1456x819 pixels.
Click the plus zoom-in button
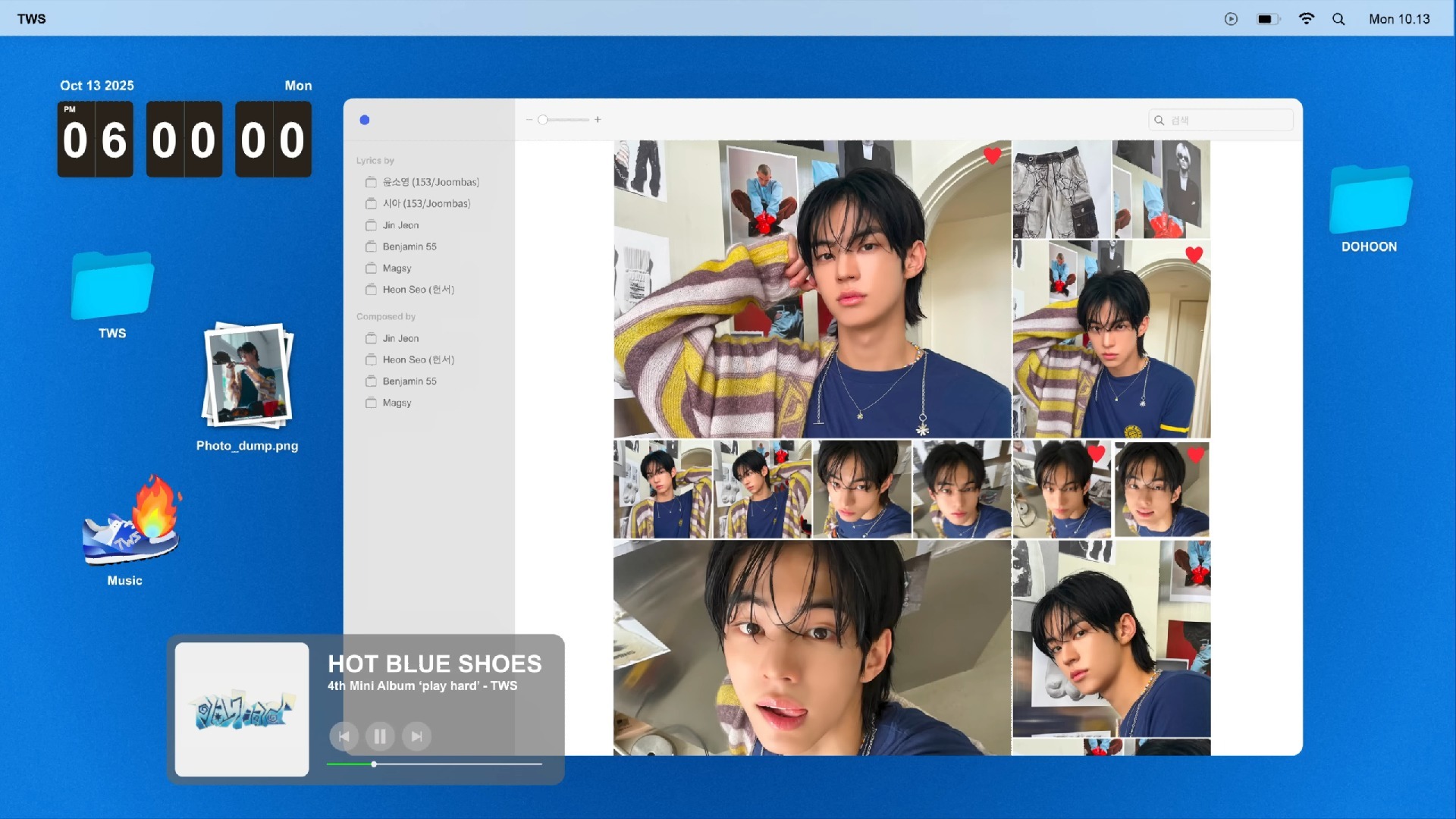pos(598,120)
